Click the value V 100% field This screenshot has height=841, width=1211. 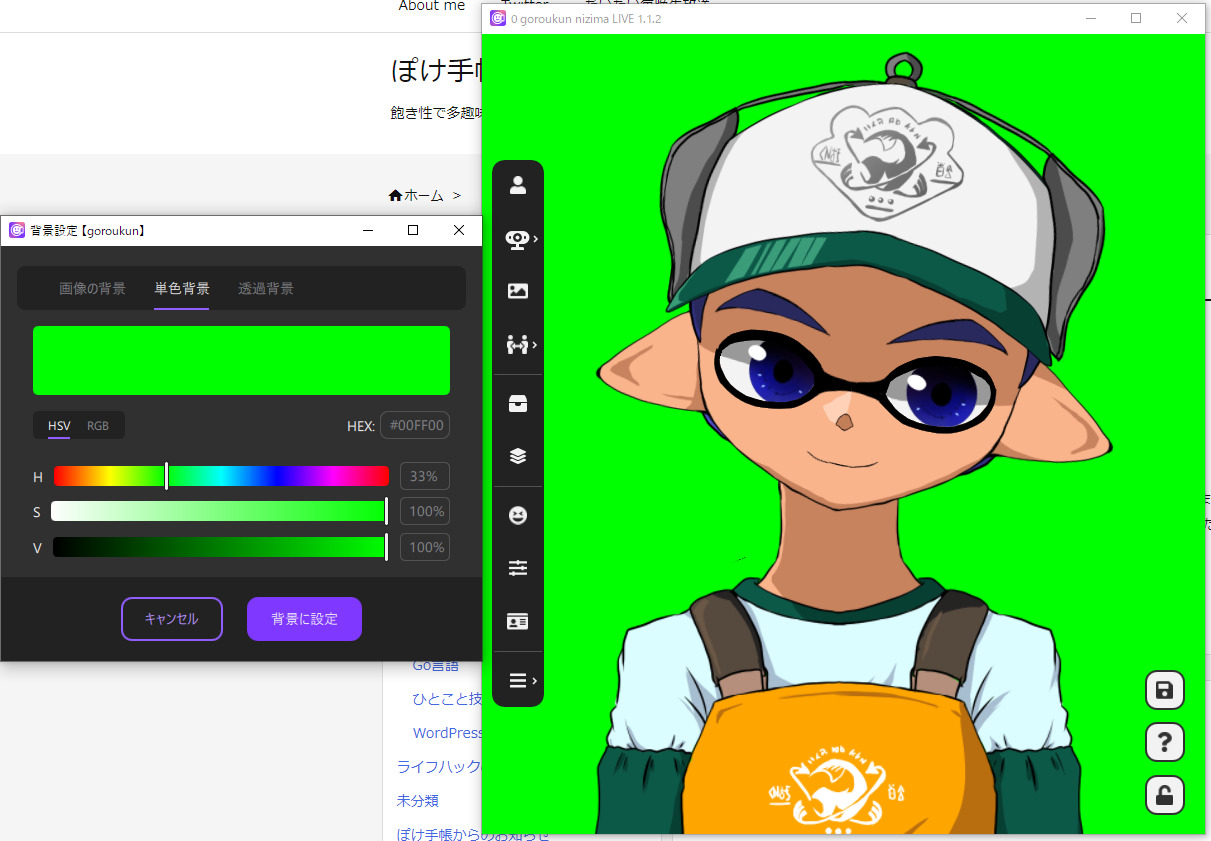[424, 547]
